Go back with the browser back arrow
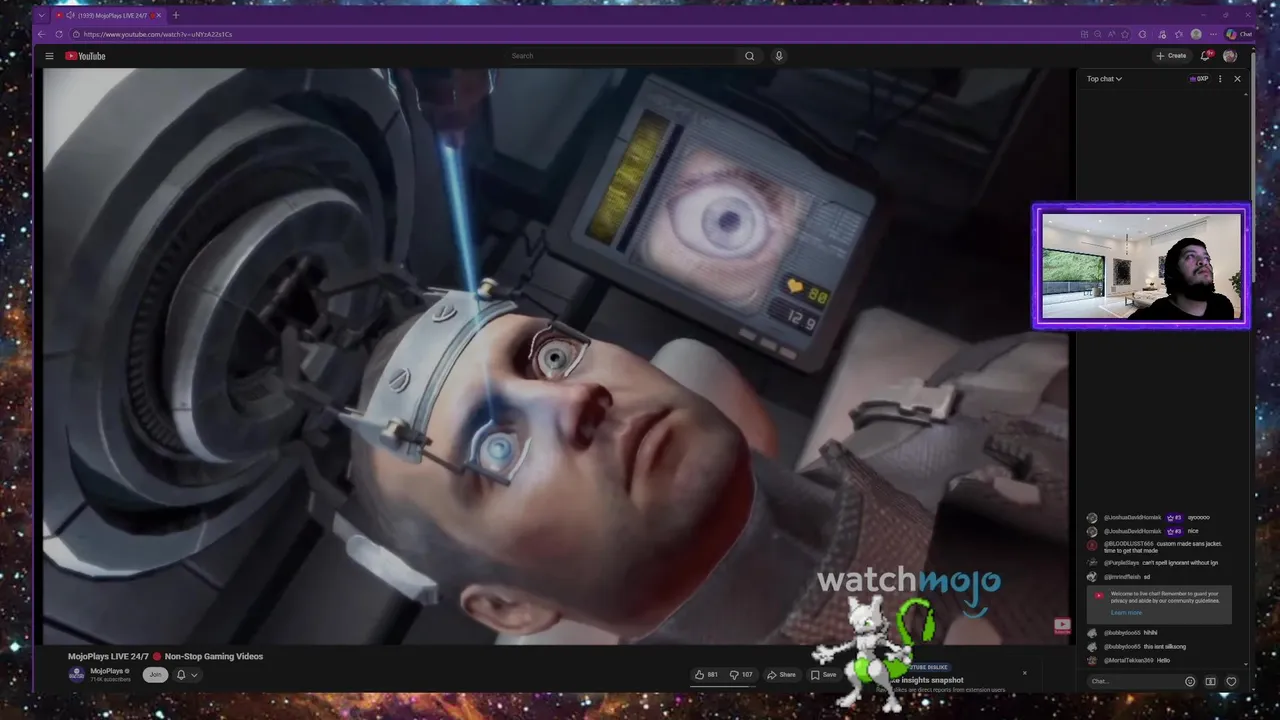This screenshot has height=720, width=1280. (x=41, y=34)
